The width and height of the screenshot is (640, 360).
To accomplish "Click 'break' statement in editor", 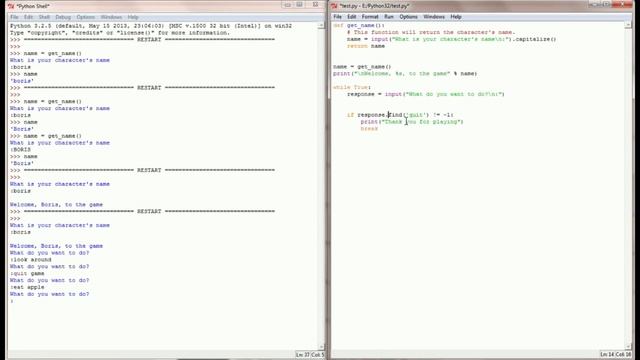I will (369, 129).
